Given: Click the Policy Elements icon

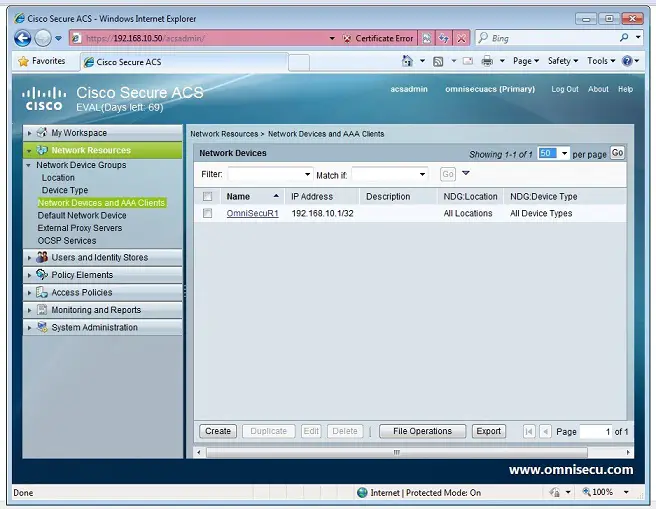Looking at the screenshot, I should point(42,274).
